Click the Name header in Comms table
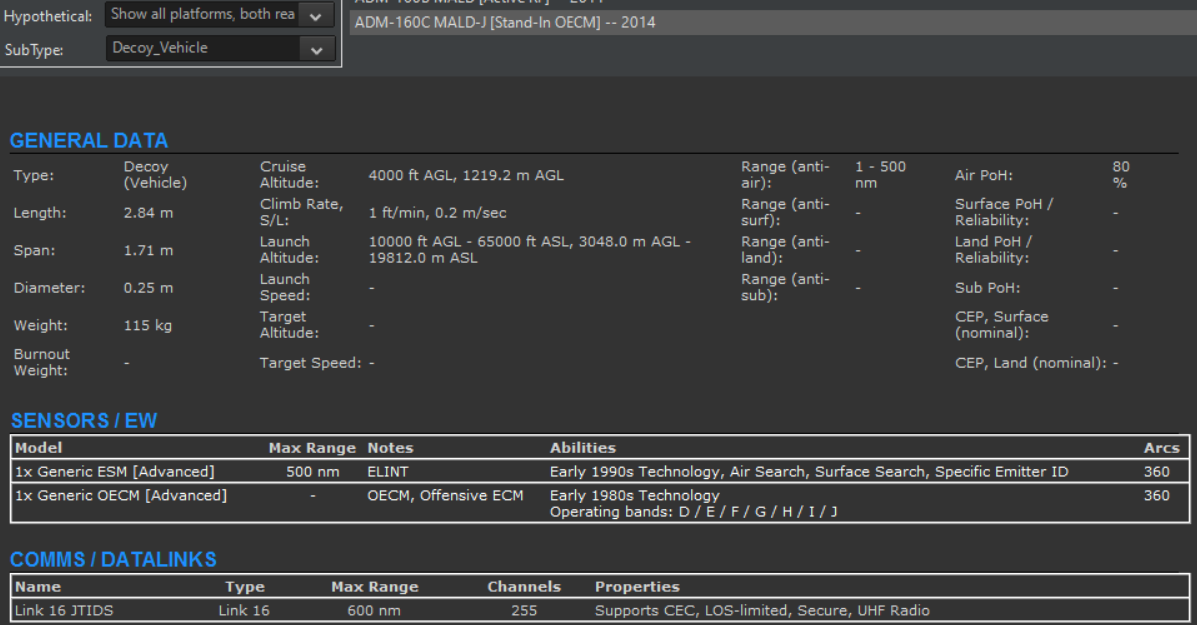Screen dimensions: 1197x625 pos(37,587)
